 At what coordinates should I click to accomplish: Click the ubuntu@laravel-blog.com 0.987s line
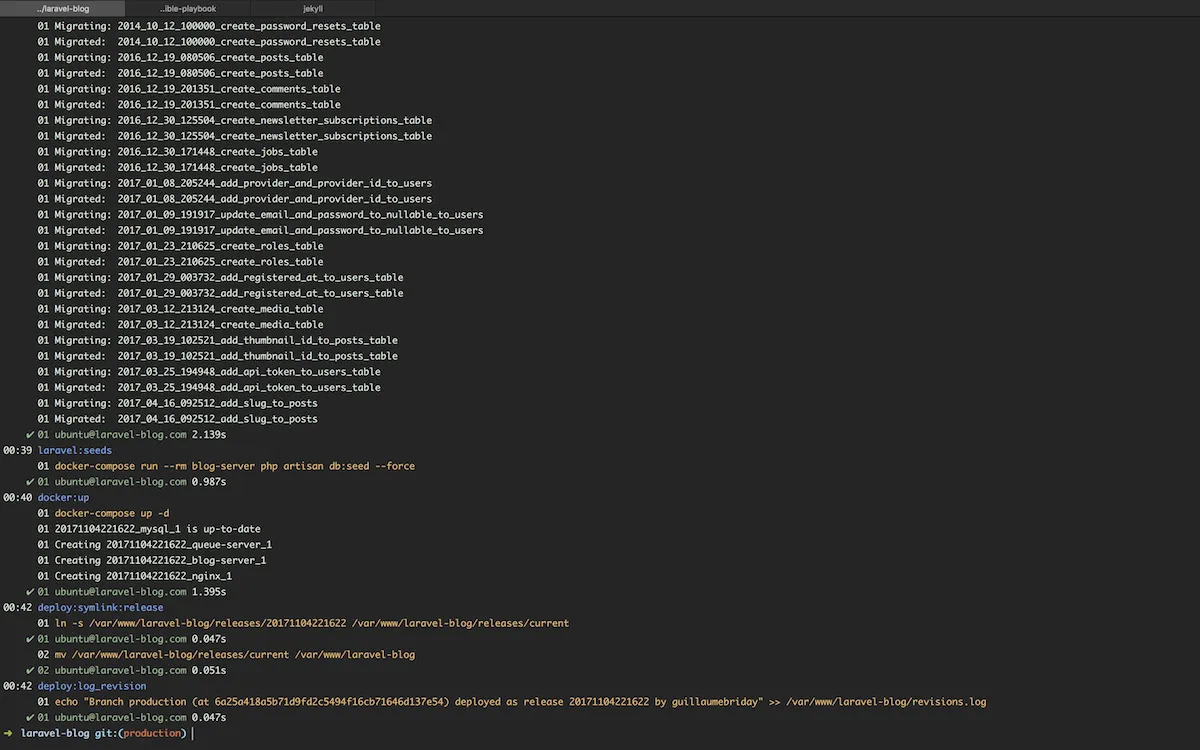pos(132,482)
